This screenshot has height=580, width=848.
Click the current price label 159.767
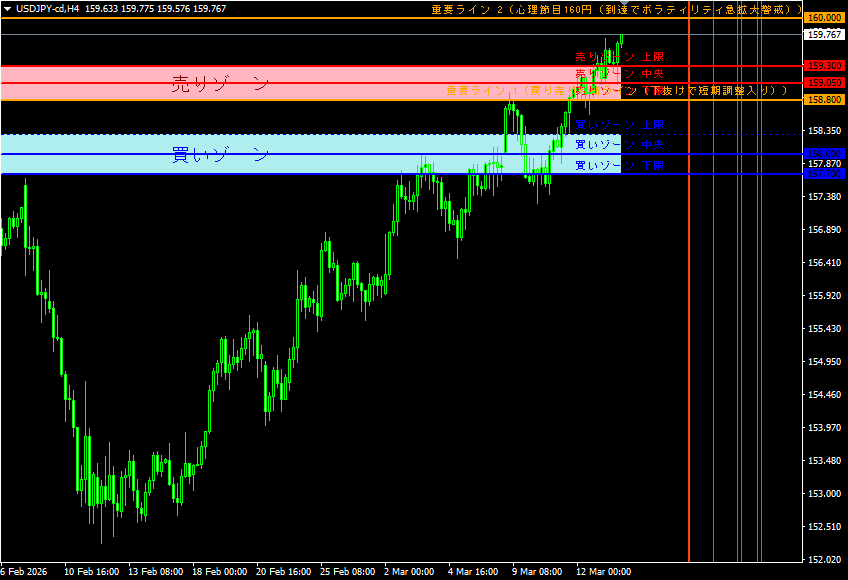click(825, 35)
